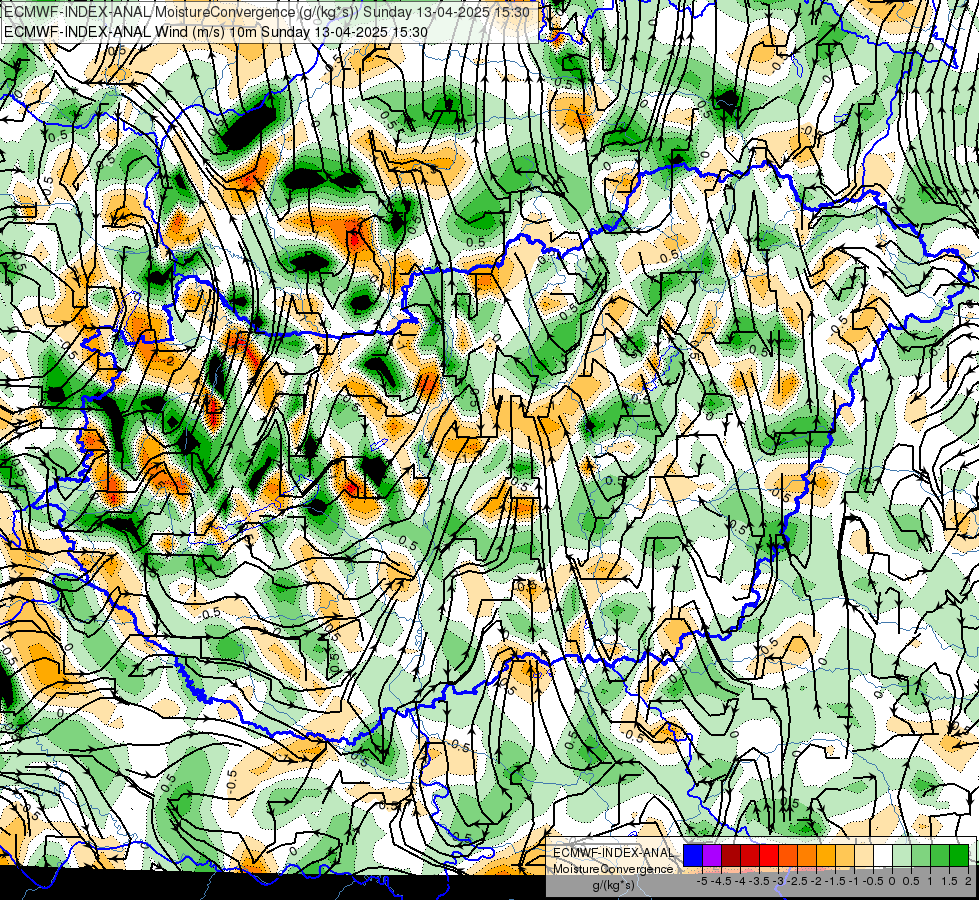Click the pale peach legend swatch

[x=865, y=855]
